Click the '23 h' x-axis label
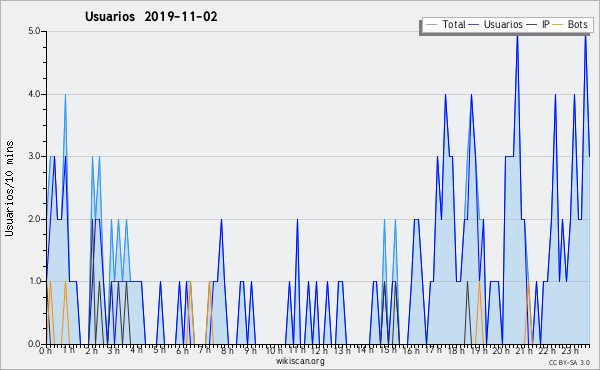The image size is (600, 370). [x=569, y=350]
